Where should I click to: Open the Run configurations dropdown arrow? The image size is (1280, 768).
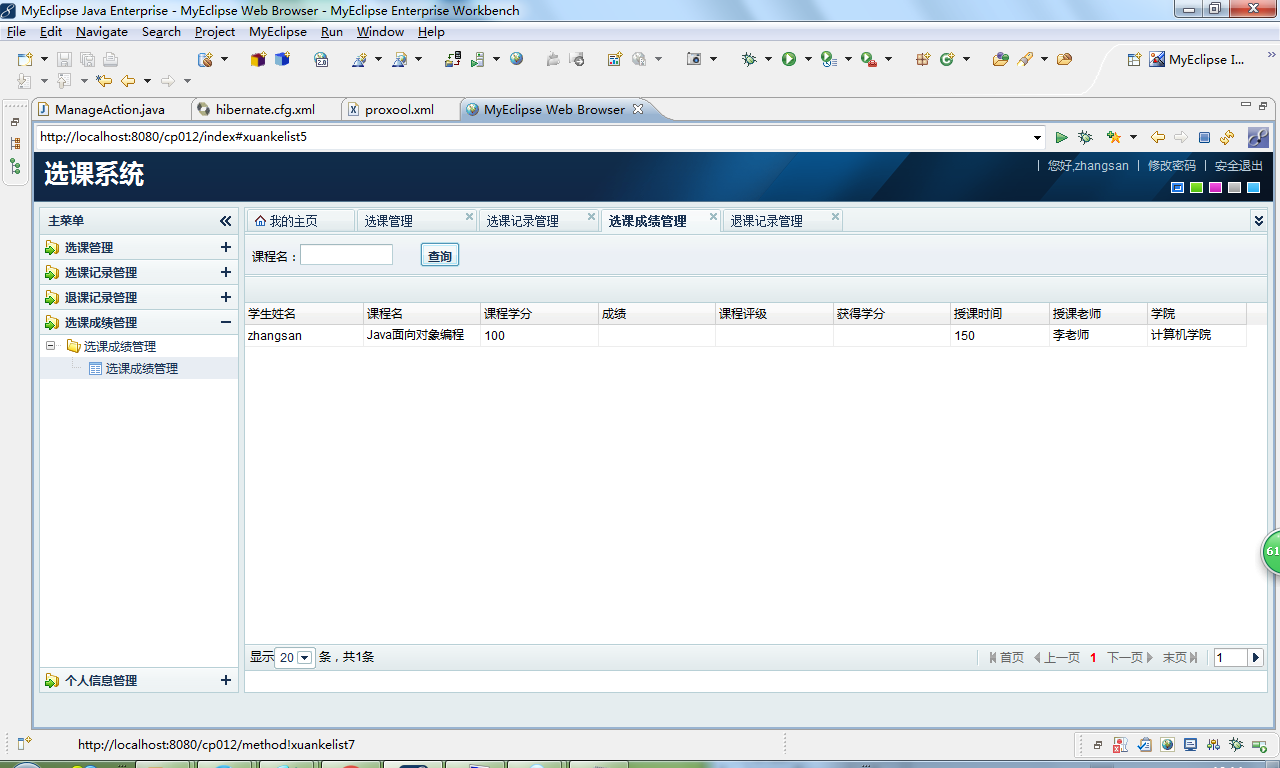click(x=806, y=60)
